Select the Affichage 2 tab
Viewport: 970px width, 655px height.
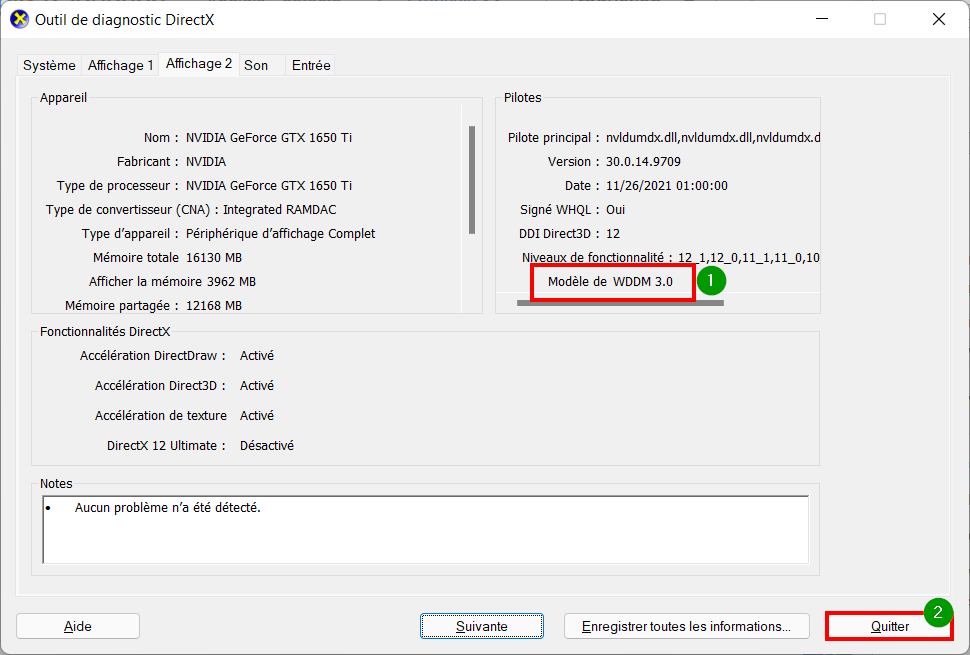point(199,64)
